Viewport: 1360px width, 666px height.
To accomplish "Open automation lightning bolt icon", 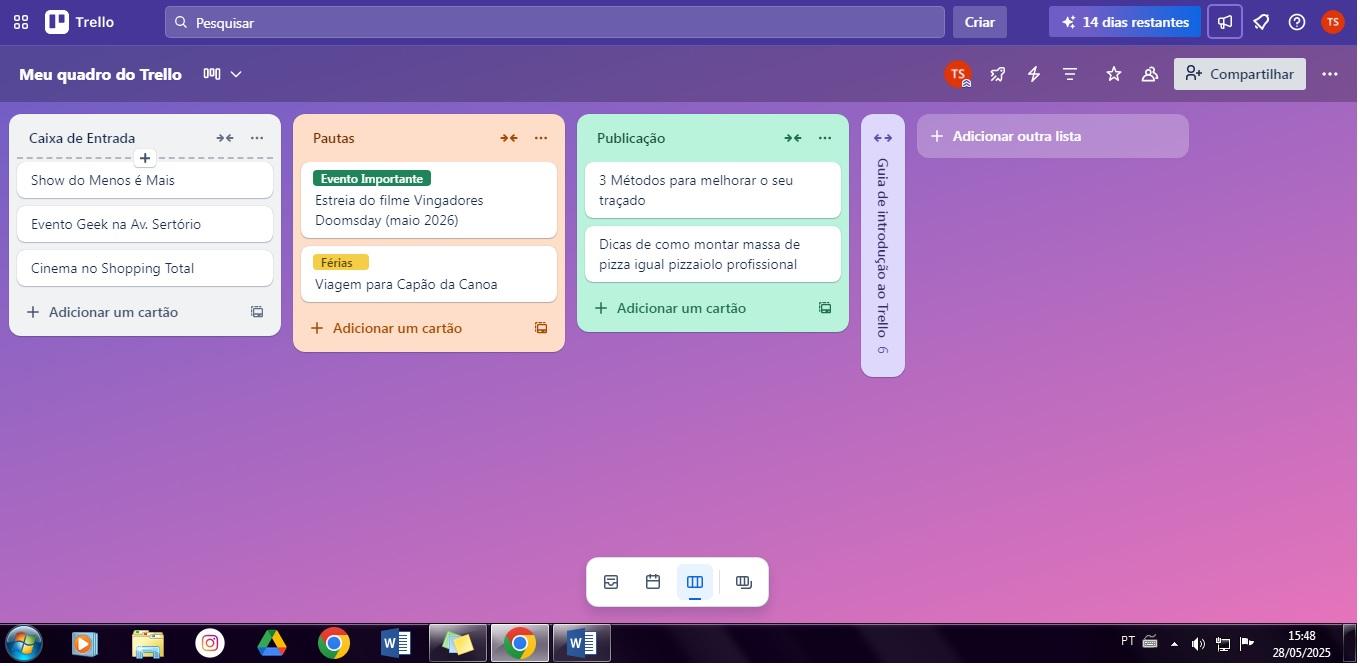I will click(1034, 74).
